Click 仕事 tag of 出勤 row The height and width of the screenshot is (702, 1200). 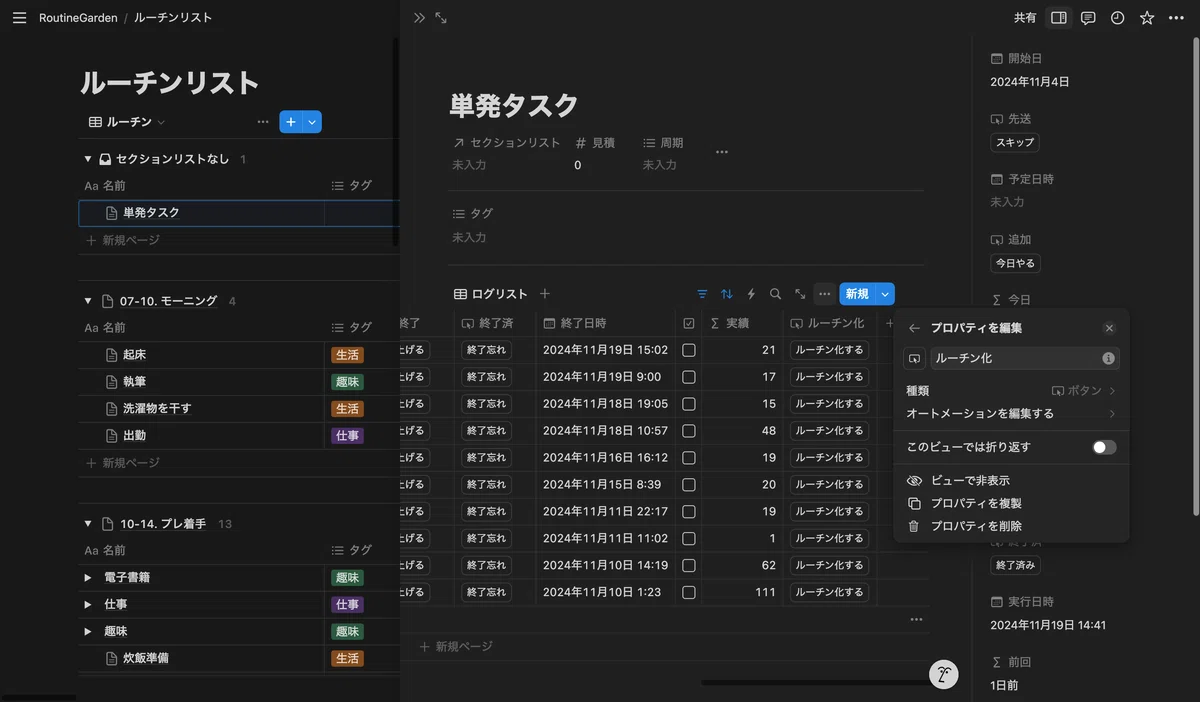pyautogui.click(x=347, y=436)
